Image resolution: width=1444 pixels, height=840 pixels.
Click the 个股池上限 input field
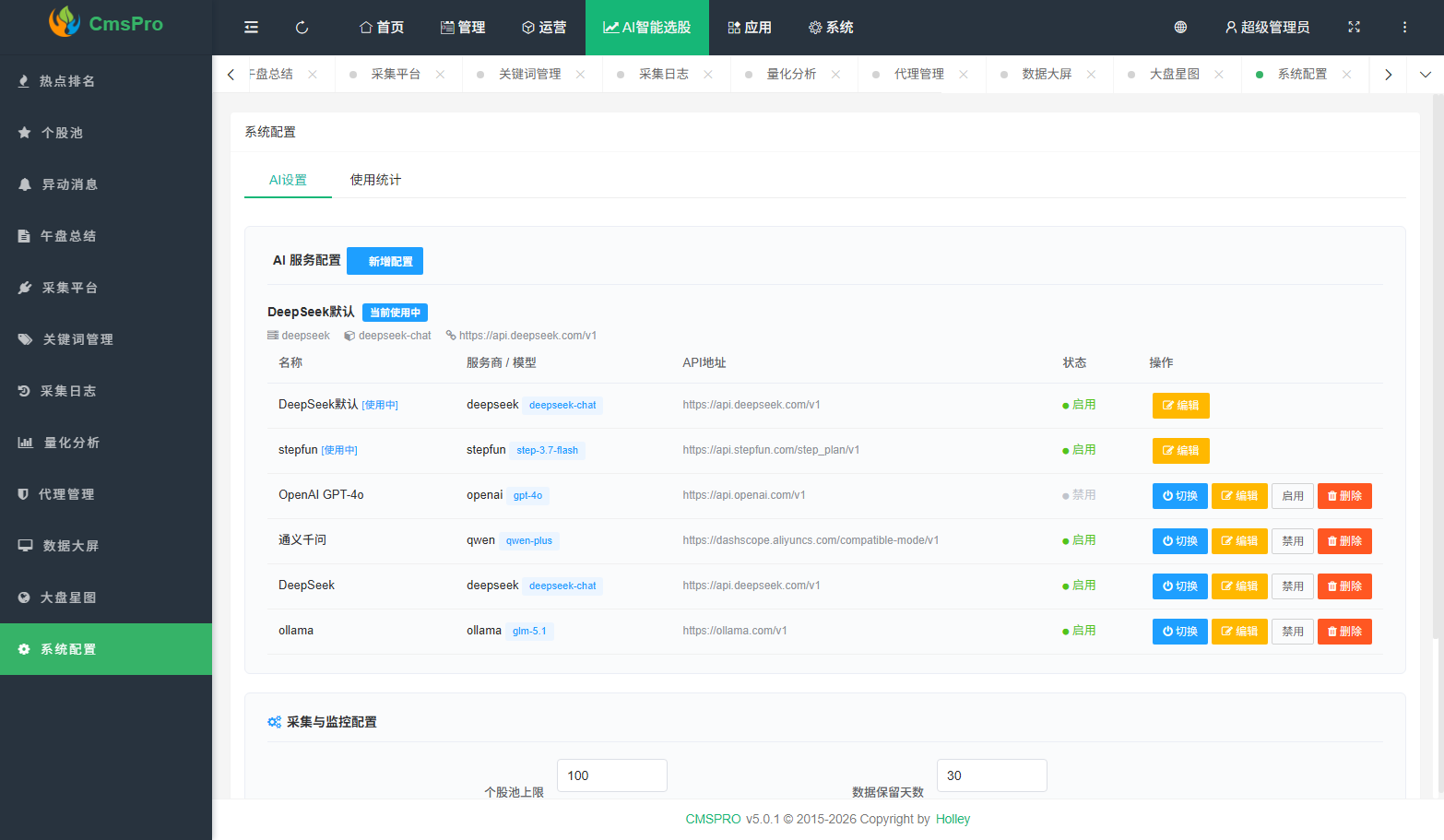pyautogui.click(x=612, y=775)
